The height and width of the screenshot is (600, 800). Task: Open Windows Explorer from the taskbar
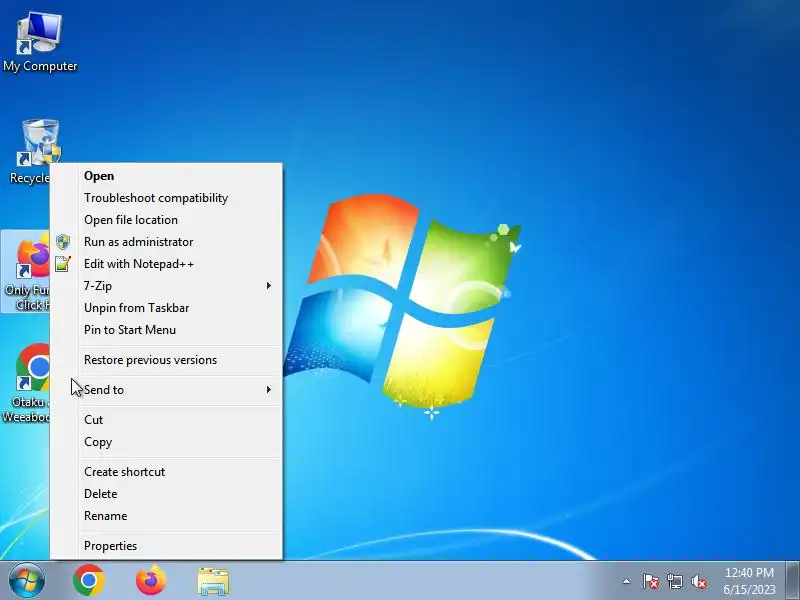[x=213, y=581]
